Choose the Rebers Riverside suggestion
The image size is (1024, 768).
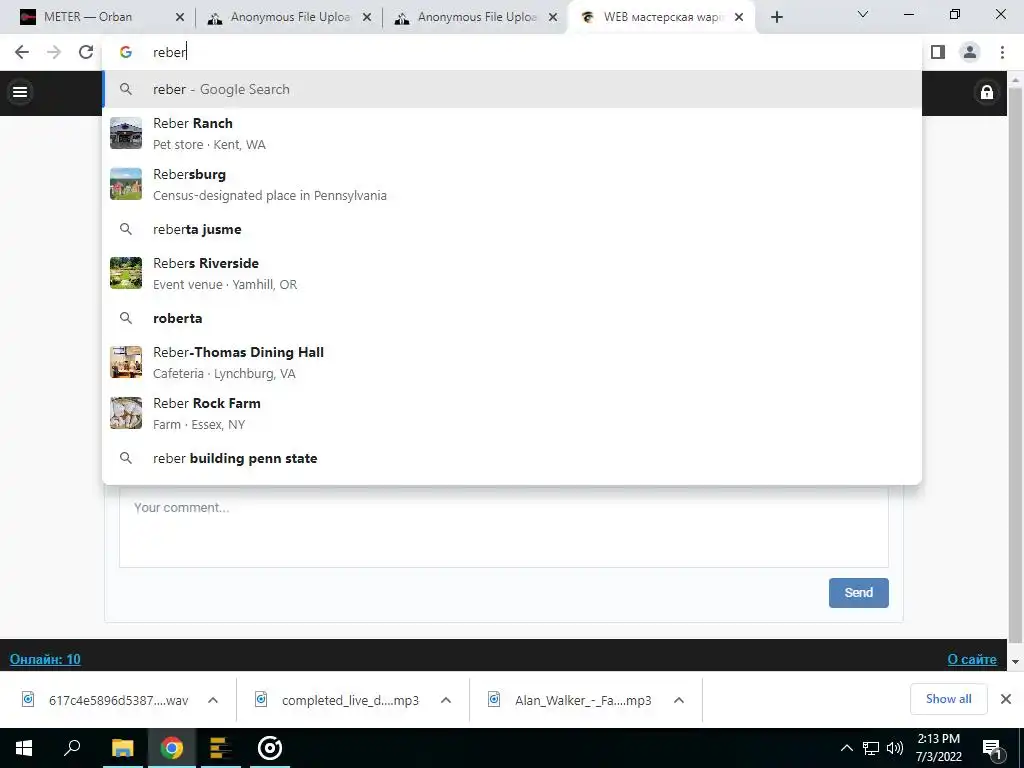click(x=512, y=273)
